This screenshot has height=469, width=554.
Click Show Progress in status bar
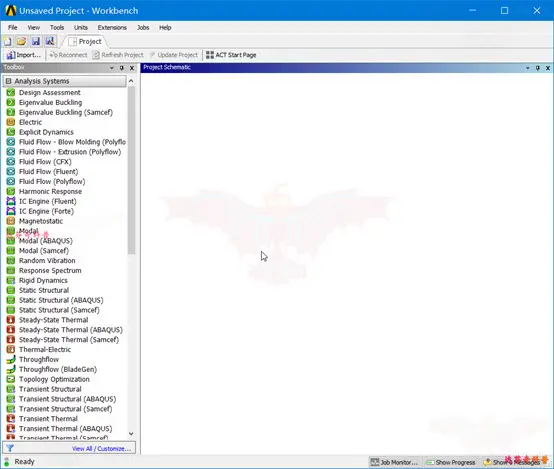click(451, 462)
